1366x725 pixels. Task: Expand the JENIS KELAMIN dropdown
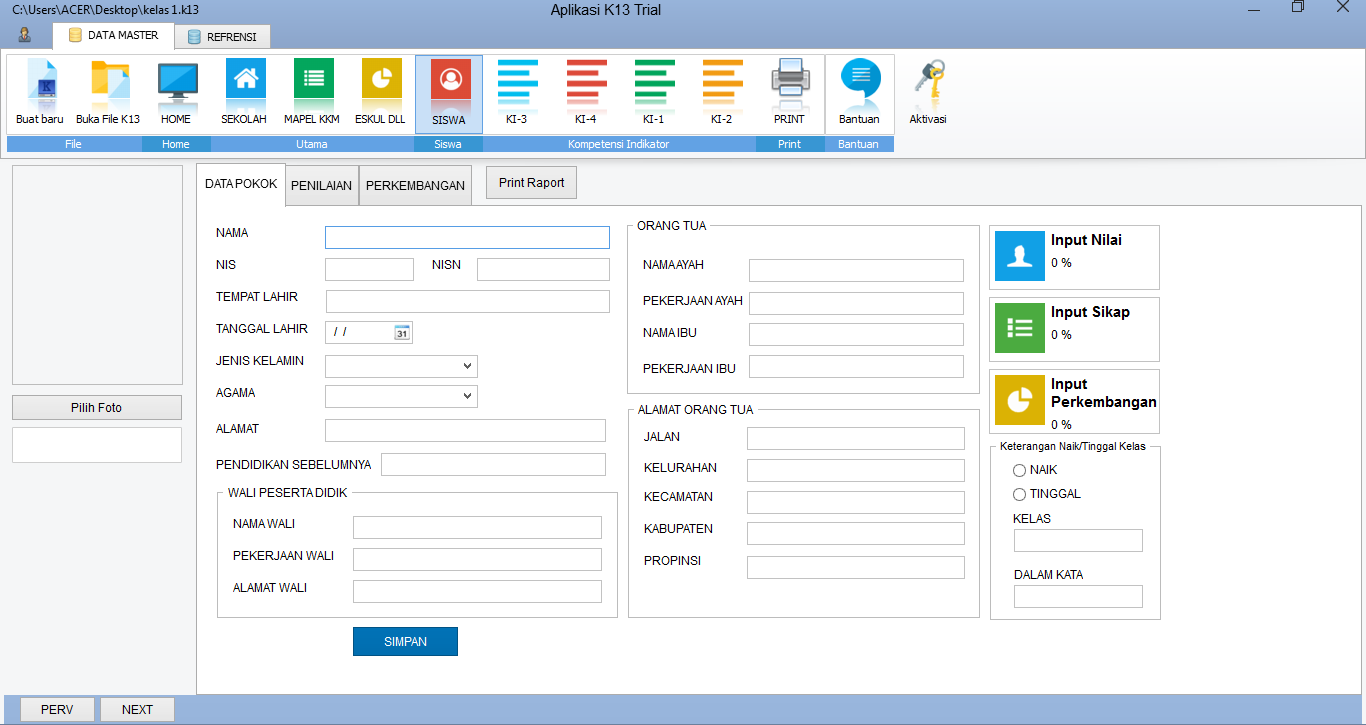tap(467, 366)
